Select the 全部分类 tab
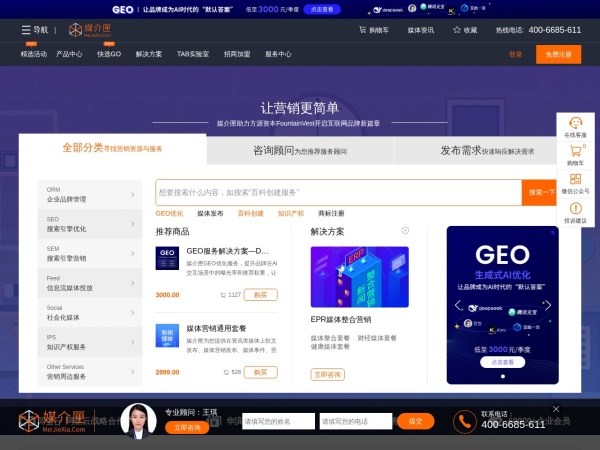The width and height of the screenshot is (600, 450). [112, 148]
